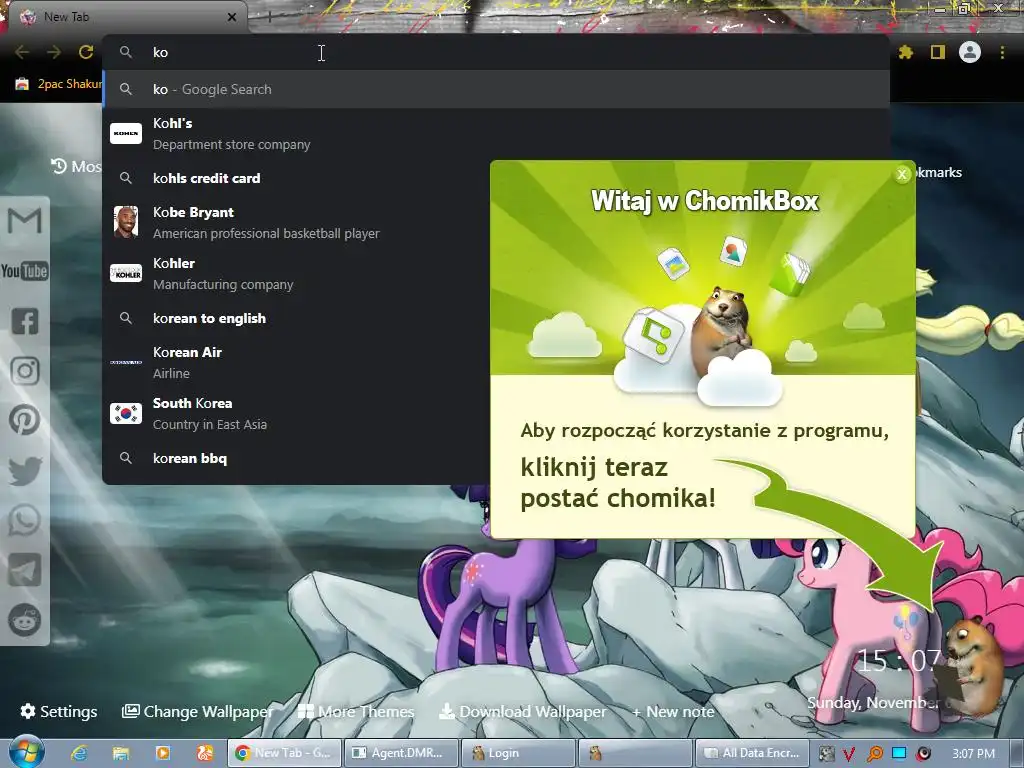The height and width of the screenshot is (768, 1024).
Task: Switch to New Tab Chrome taskbar window
Action: (x=284, y=753)
